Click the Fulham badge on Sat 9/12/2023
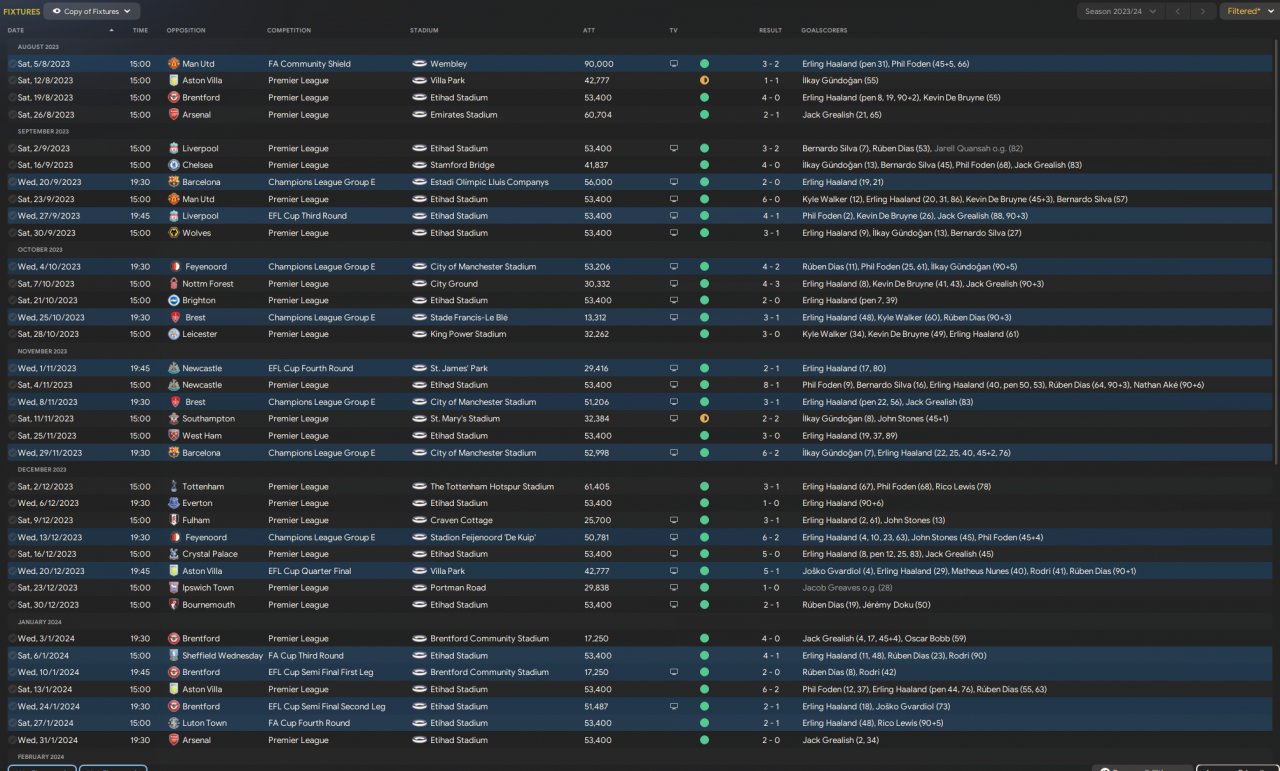1280x771 pixels. click(x=174, y=520)
